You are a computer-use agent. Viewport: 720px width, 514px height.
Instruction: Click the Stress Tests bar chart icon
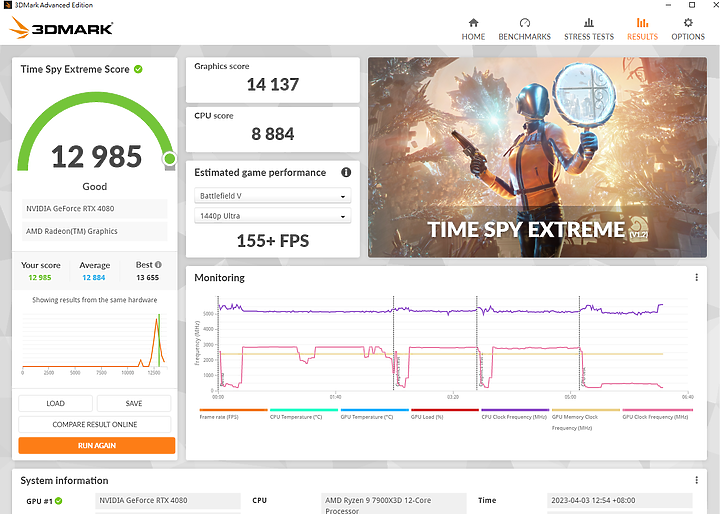[x=589, y=23]
